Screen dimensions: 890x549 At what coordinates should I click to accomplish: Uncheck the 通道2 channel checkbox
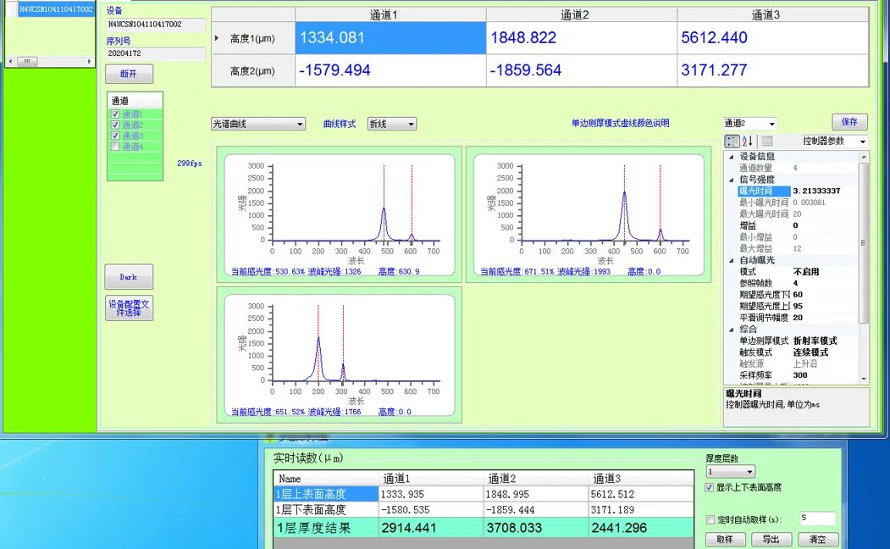click(115, 125)
